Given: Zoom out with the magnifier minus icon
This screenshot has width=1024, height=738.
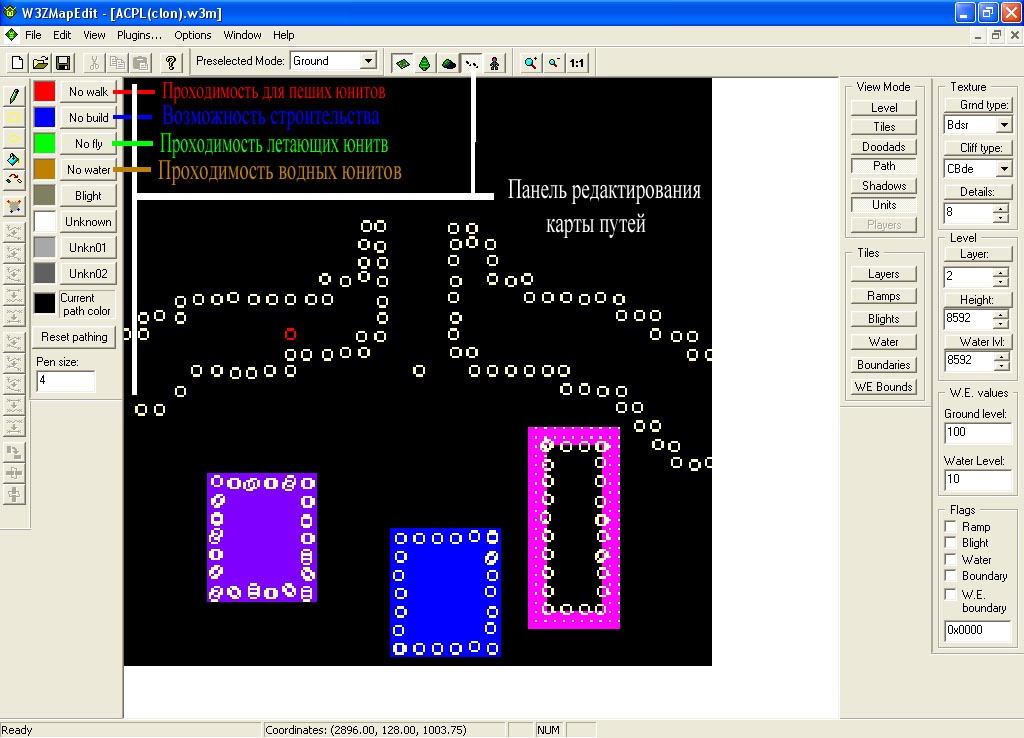Looking at the screenshot, I should [x=554, y=63].
